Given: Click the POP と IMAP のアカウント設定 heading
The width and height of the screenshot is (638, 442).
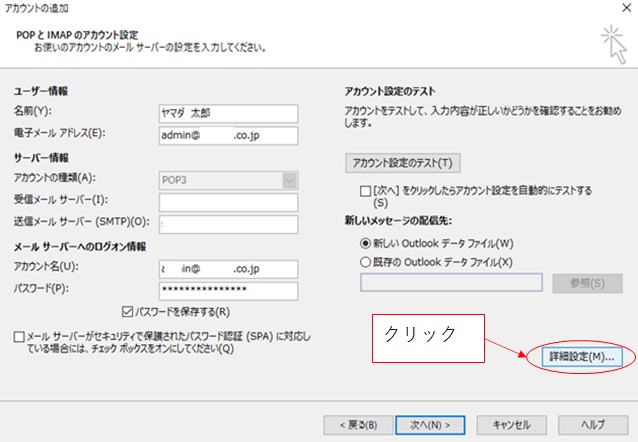Looking at the screenshot, I should click(77, 35).
